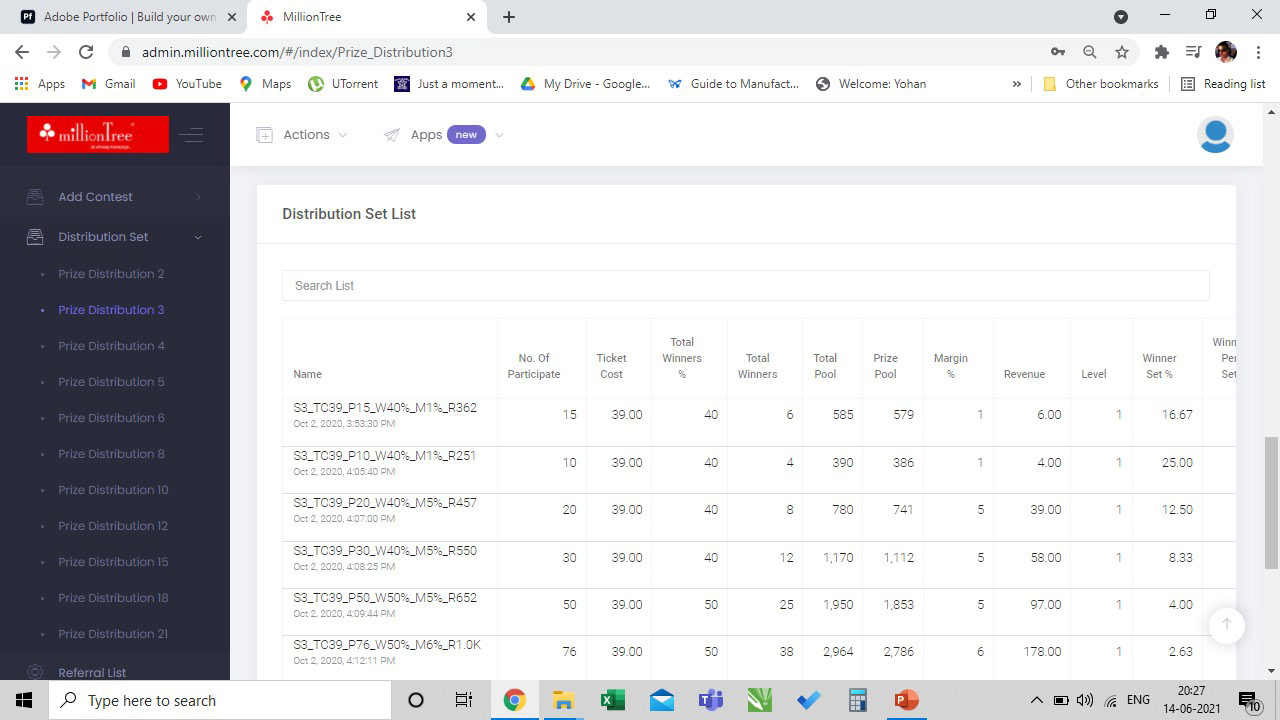The height and width of the screenshot is (720, 1280).
Task: Open Excel from the taskbar
Action: pyautogui.click(x=613, y=700)
